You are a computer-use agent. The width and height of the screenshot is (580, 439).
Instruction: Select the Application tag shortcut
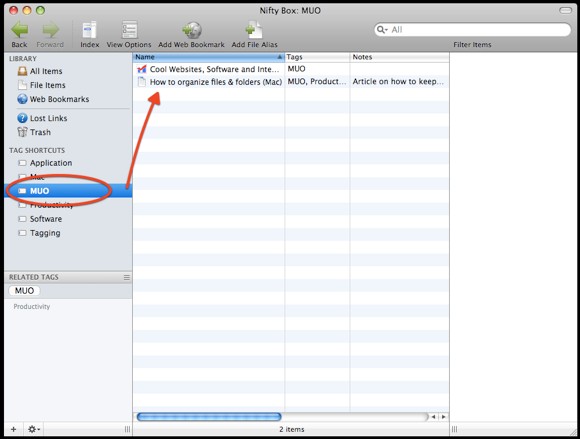(x=51, y=163)
